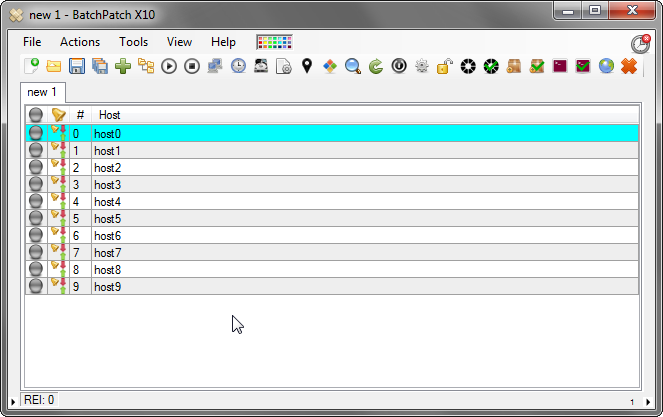
Task: Click the bell arrows indicator on host5 row
Action: [59, 218]
